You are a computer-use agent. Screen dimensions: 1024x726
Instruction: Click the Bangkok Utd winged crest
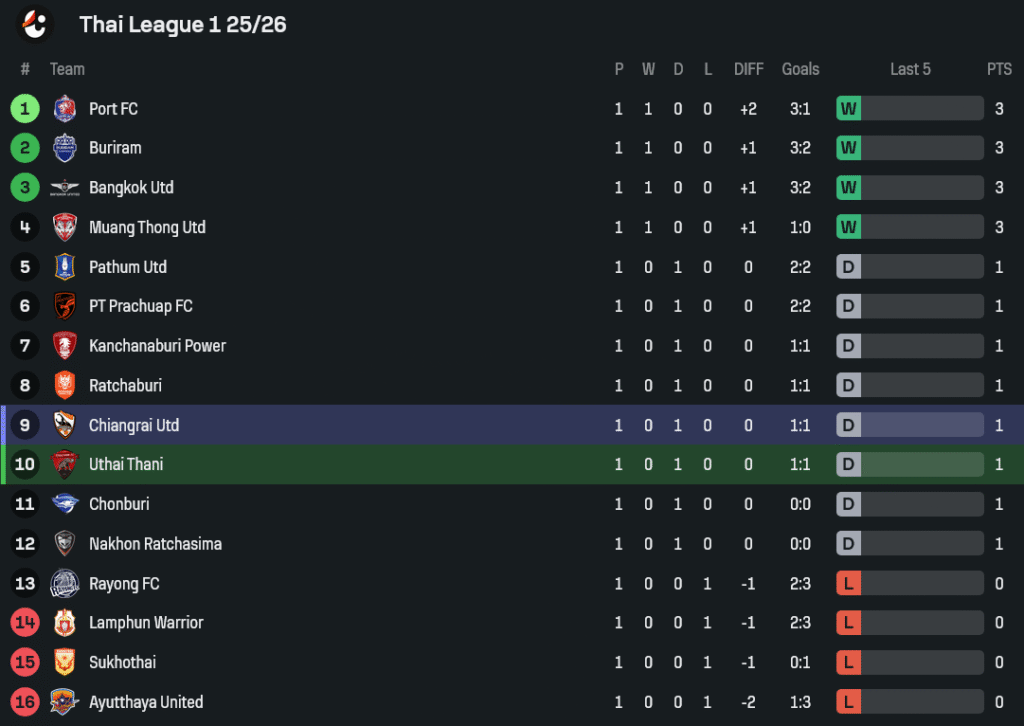point(65,188)
